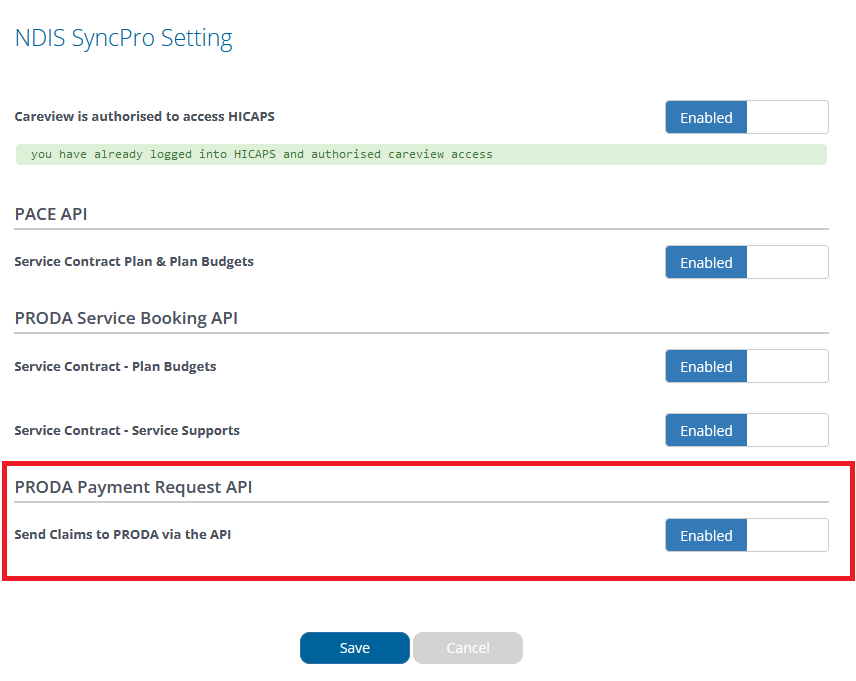
Task: Click white off-side of Send Claims toggle
Action: pyautogui.click(x=787, y=535)
